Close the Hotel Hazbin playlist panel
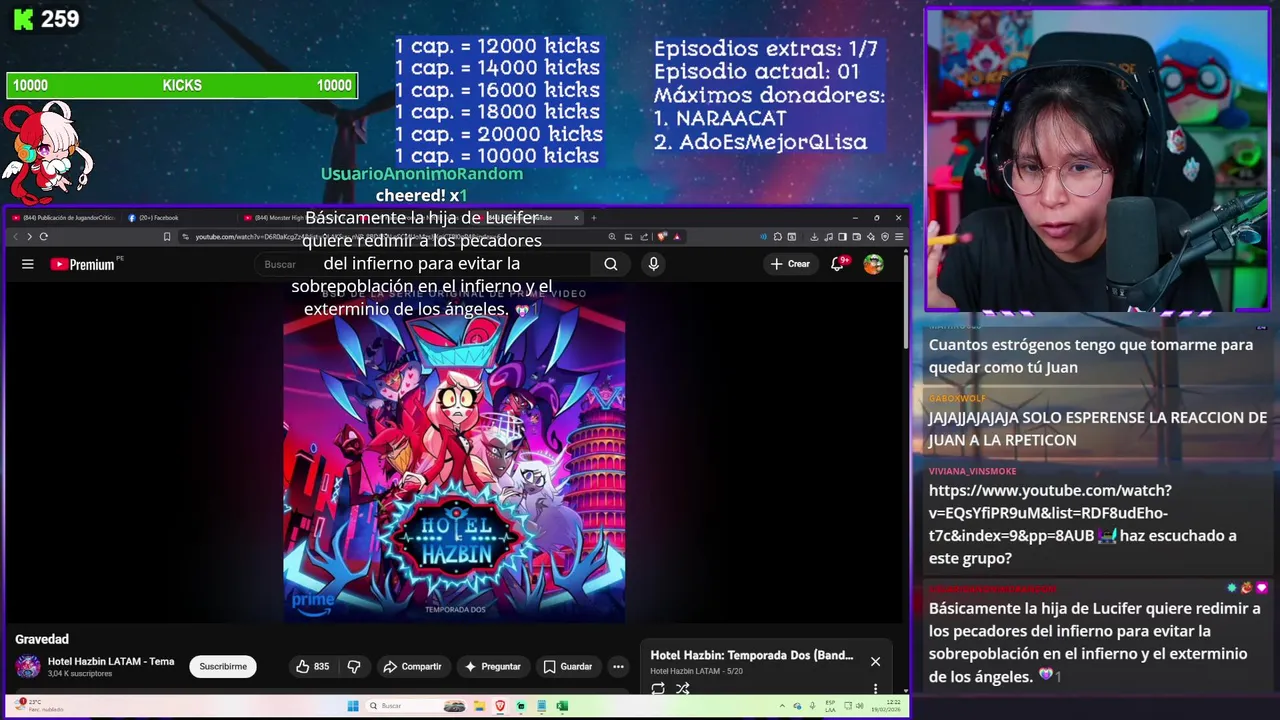1280x720 pixels. click(875, 661)
